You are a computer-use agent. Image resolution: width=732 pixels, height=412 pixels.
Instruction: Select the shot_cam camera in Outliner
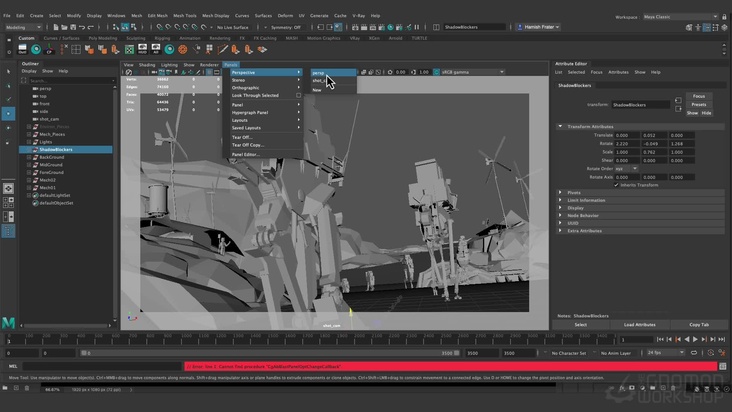click(x=49, y=119)
